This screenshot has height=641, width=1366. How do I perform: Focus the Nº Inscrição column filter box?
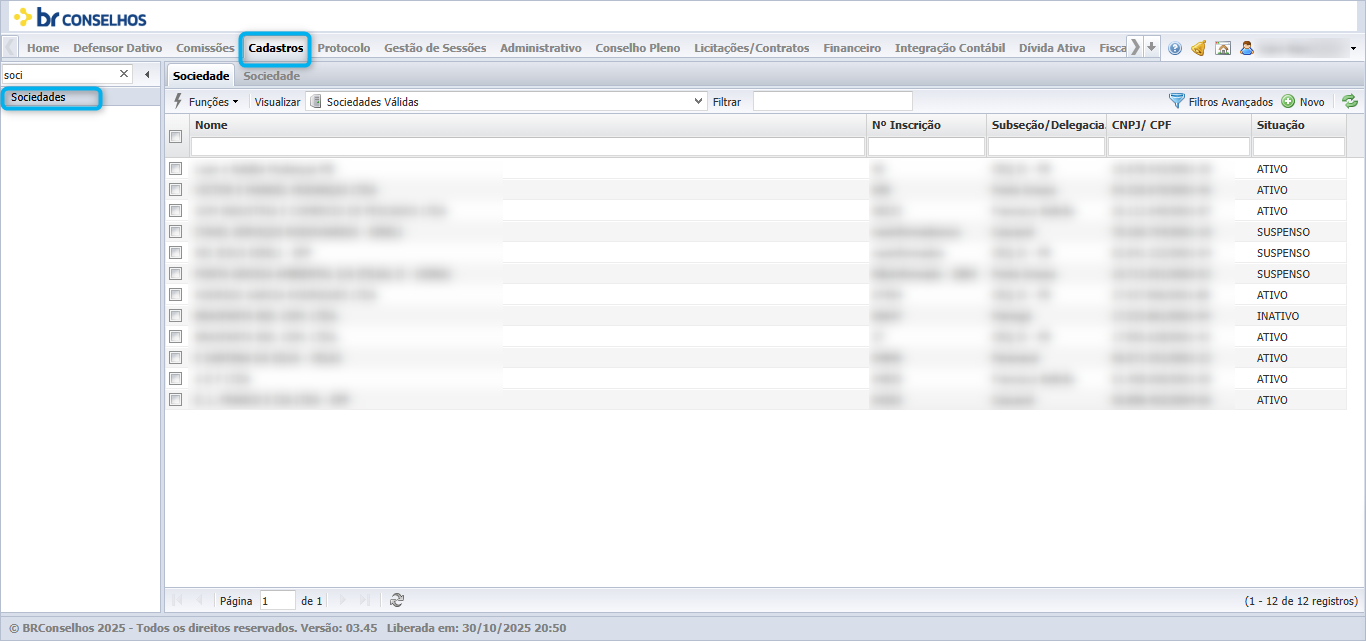pyautogui.click(x=926, y=147)
